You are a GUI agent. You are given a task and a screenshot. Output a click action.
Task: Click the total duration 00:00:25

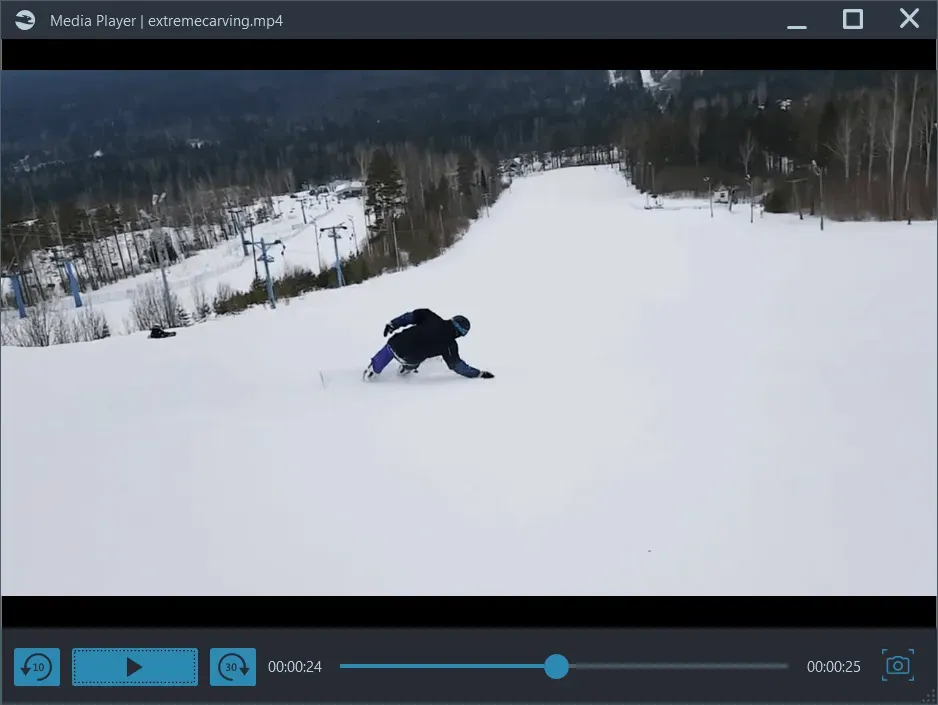(833, 667)
